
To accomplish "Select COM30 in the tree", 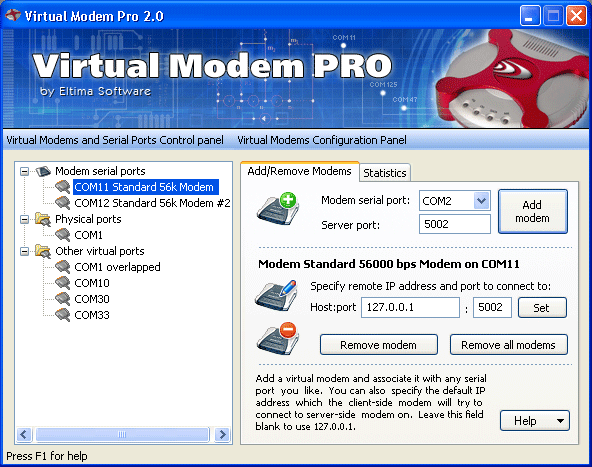I will click(92, 299).
